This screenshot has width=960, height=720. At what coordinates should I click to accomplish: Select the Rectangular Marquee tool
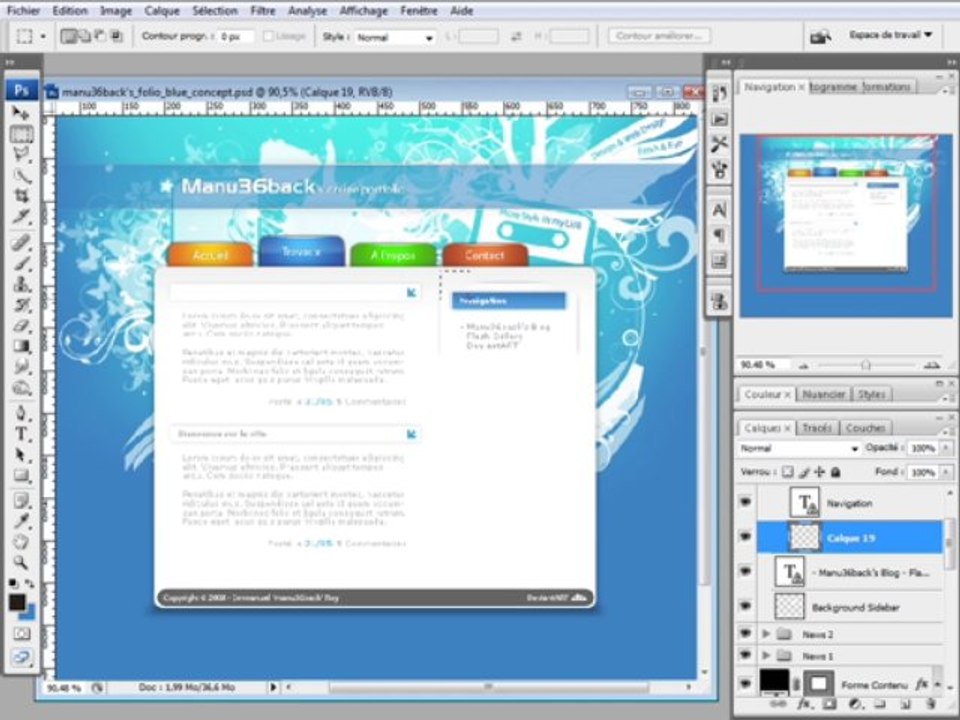point(21,135)
